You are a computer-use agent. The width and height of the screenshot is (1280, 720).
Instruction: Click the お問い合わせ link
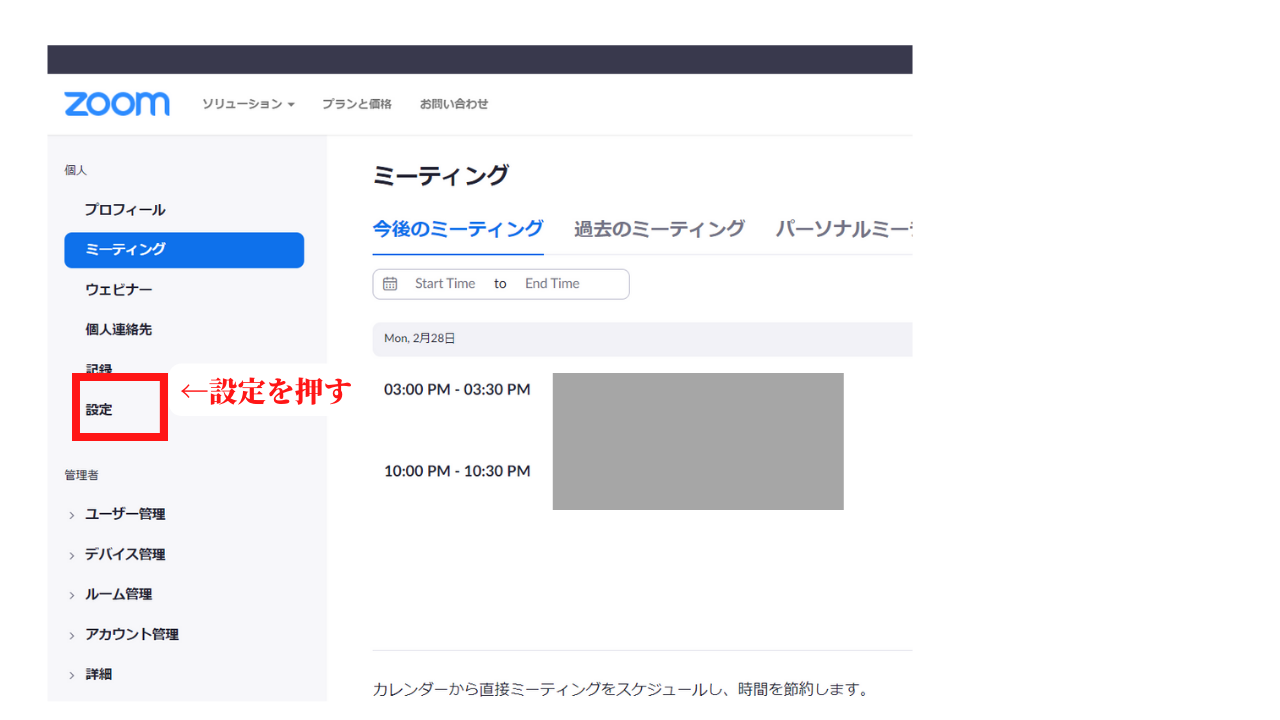454,104
